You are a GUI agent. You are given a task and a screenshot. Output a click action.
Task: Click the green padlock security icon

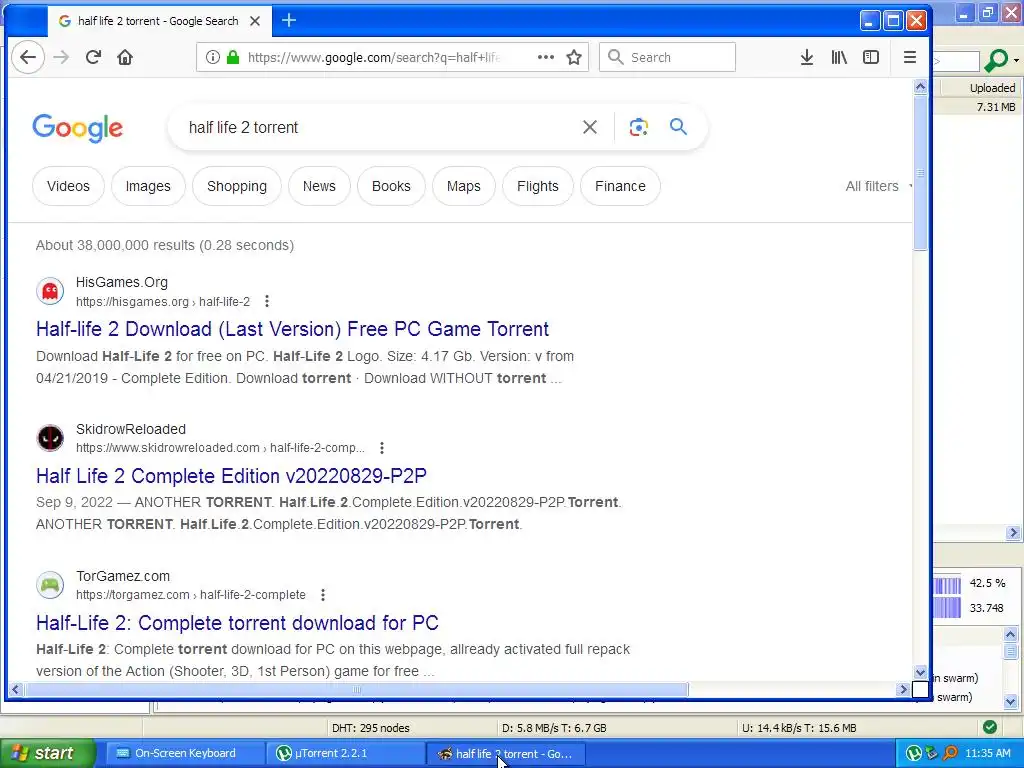coord(232,57)
